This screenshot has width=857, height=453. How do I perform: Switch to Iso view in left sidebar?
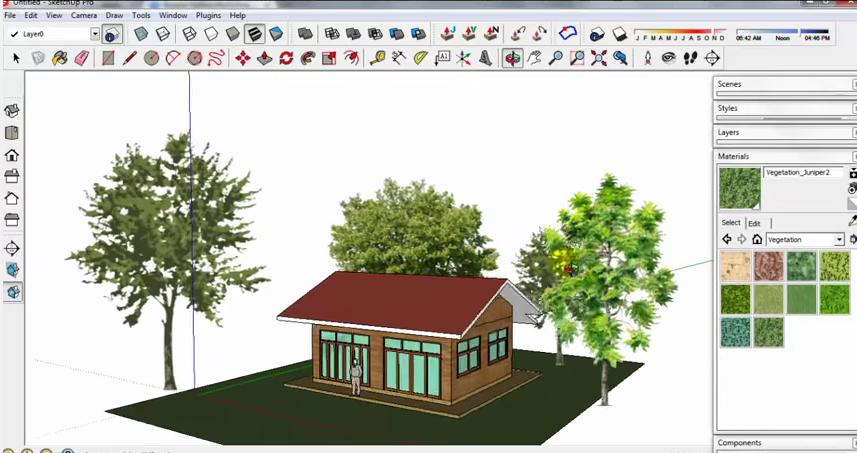tap(12, 111)
